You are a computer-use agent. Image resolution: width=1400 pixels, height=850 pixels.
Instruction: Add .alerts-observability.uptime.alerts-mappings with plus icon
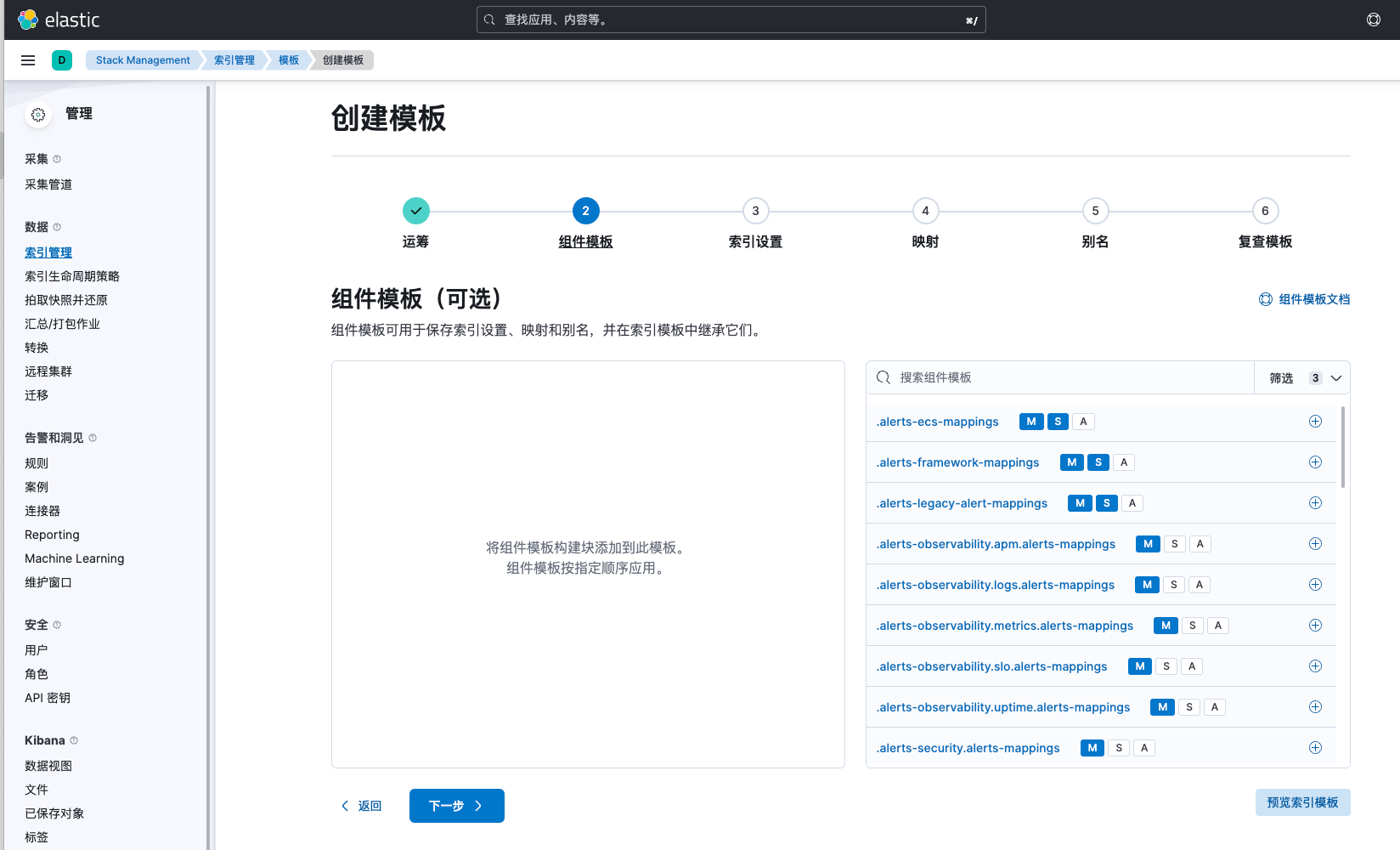click(x=1315, y=707)
